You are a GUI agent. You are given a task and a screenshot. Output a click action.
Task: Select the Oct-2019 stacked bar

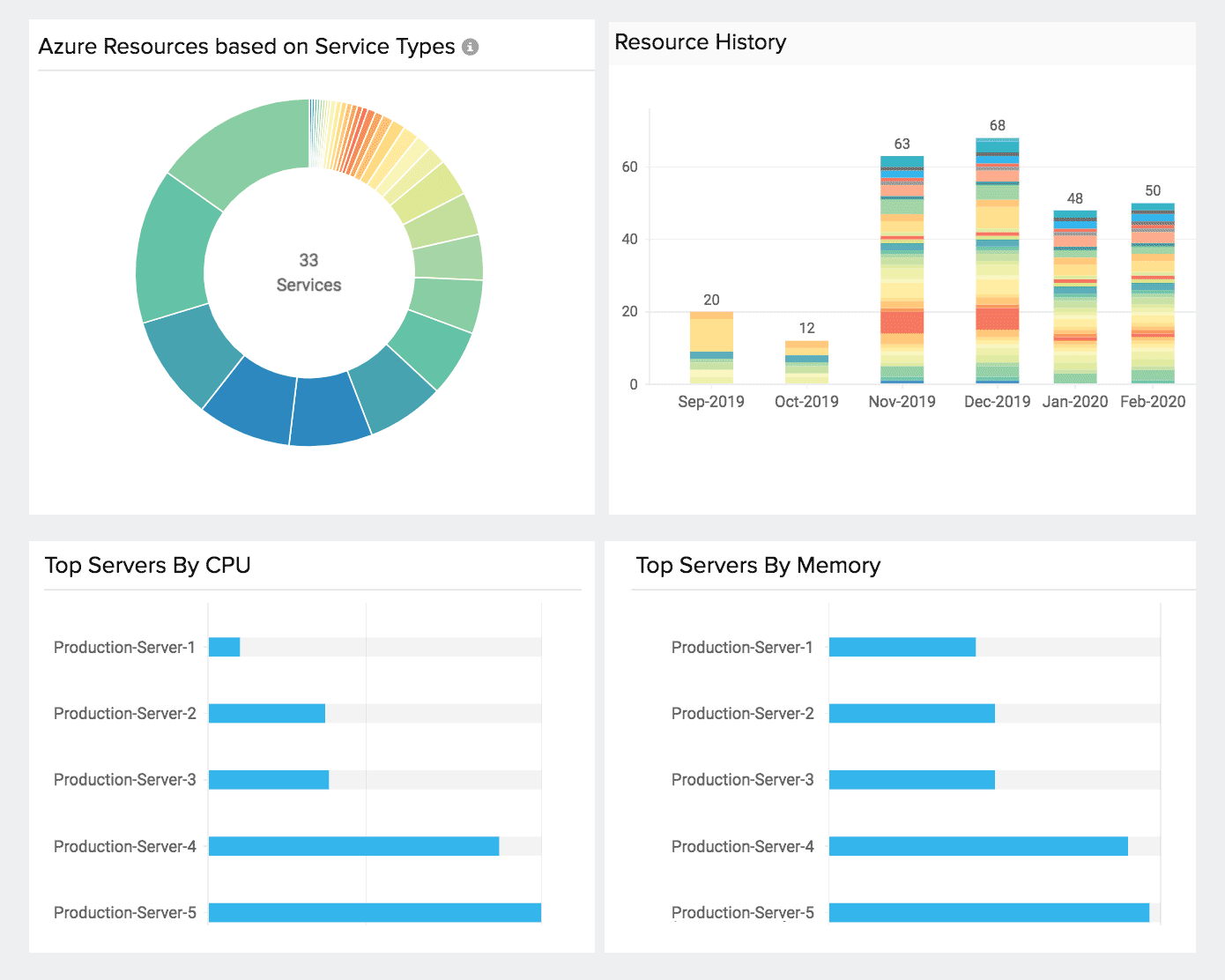point(806,362)
